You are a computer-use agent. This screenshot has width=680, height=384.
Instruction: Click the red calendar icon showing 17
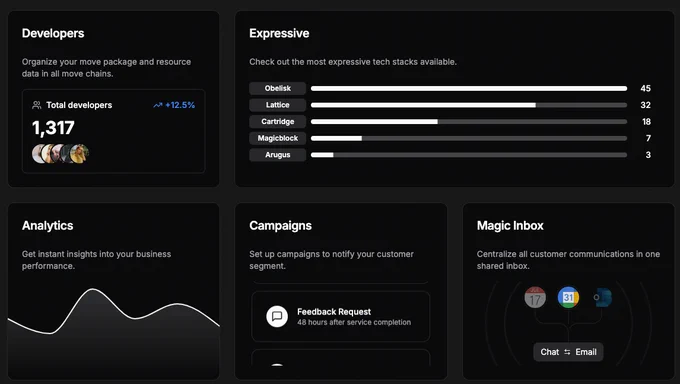click(535, 298)
